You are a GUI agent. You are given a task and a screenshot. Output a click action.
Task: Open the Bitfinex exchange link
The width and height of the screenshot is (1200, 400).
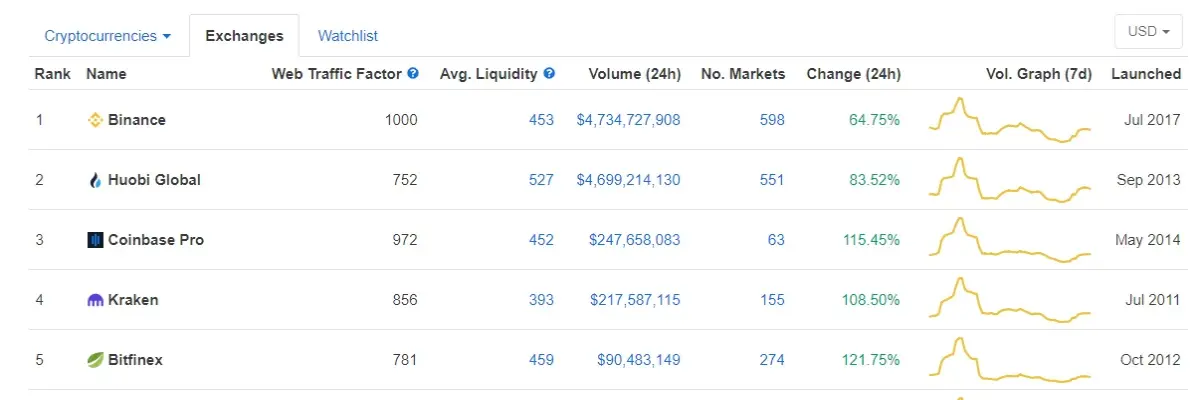tap(135, 360)
